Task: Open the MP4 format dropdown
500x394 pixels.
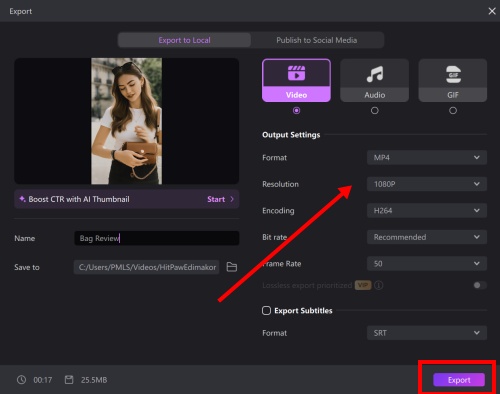Action: point(427,157)
